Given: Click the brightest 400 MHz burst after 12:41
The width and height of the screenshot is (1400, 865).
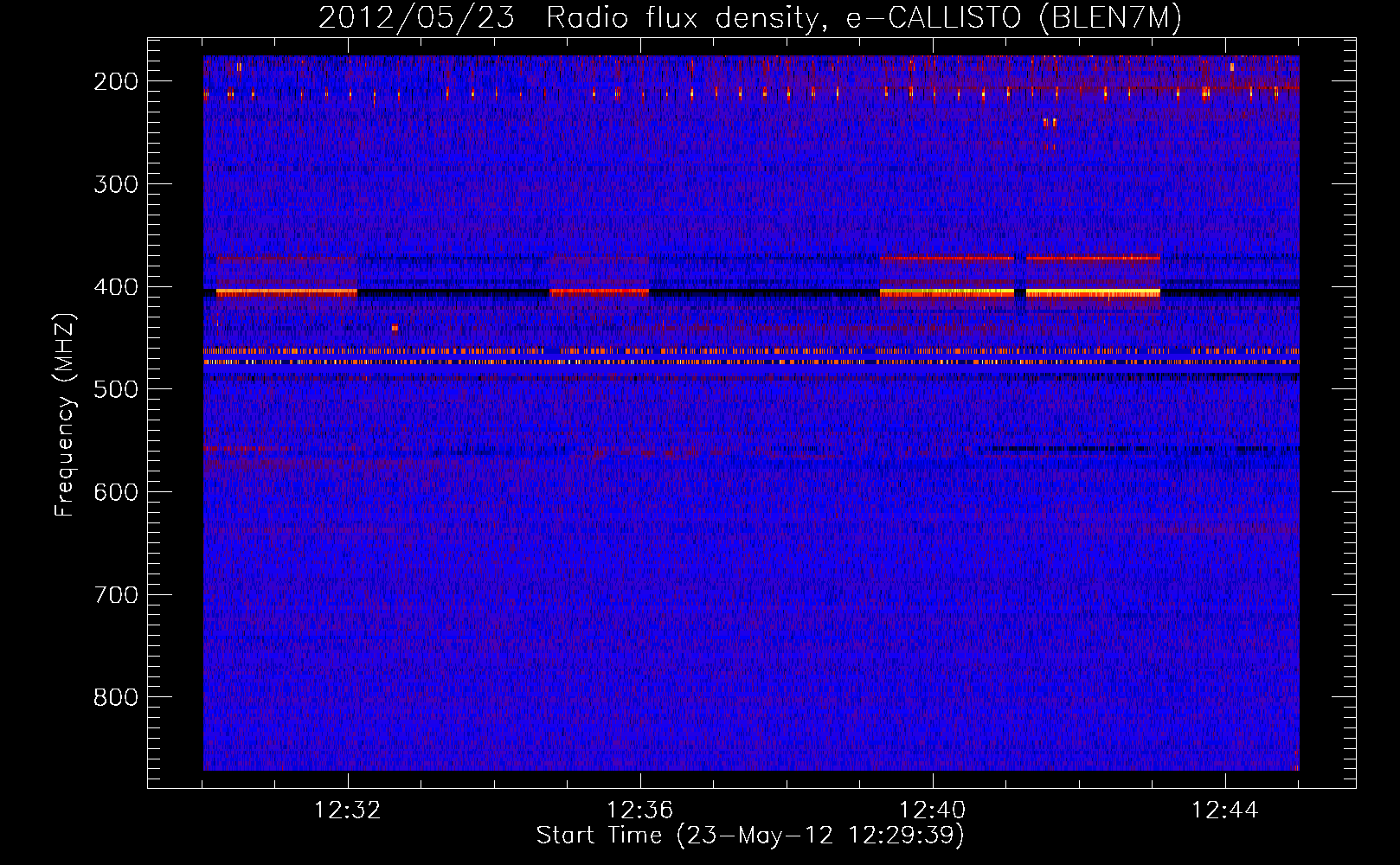Looking at the screenshot, I should (1093, 293).
